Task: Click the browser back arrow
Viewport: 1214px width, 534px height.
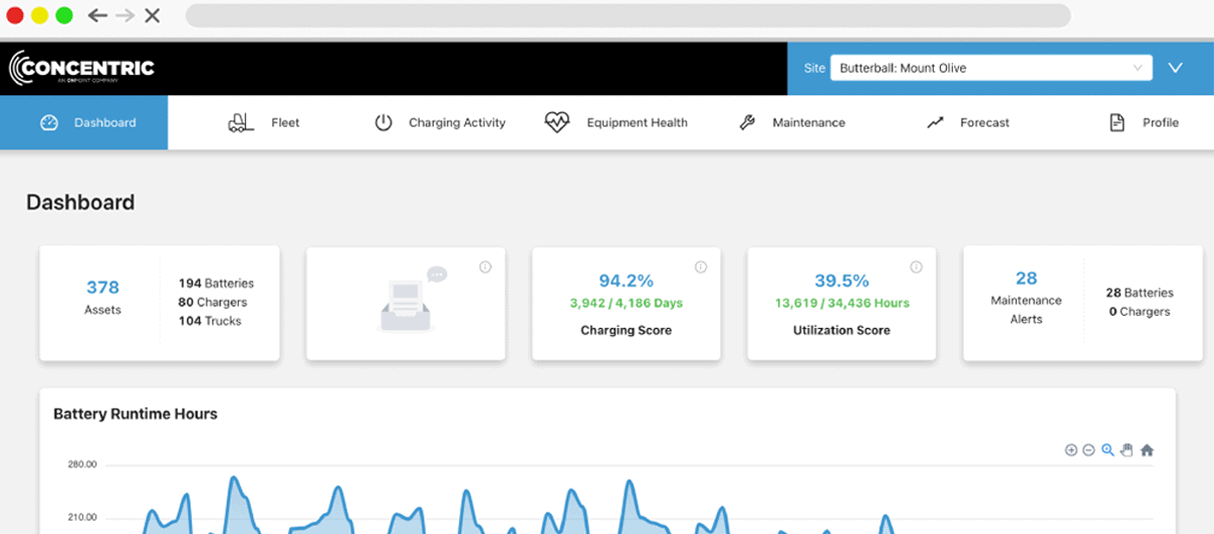Action: tap(97, 15)
